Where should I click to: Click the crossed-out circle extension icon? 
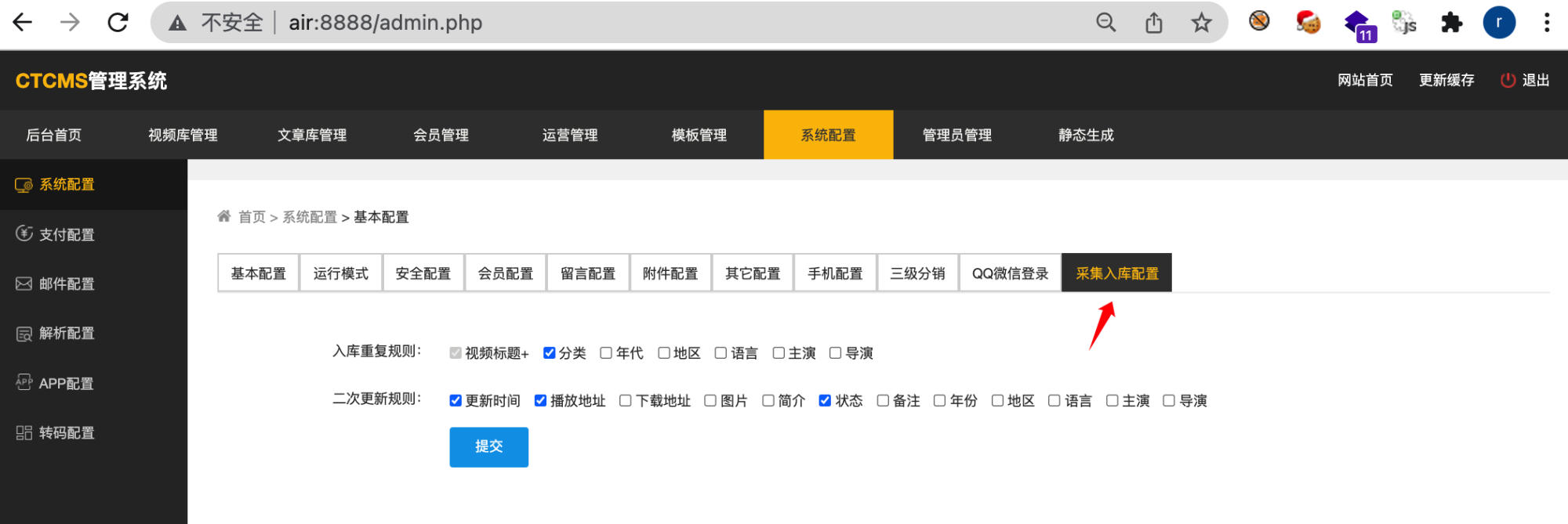pyautogui.click(x=1259, y=21)
